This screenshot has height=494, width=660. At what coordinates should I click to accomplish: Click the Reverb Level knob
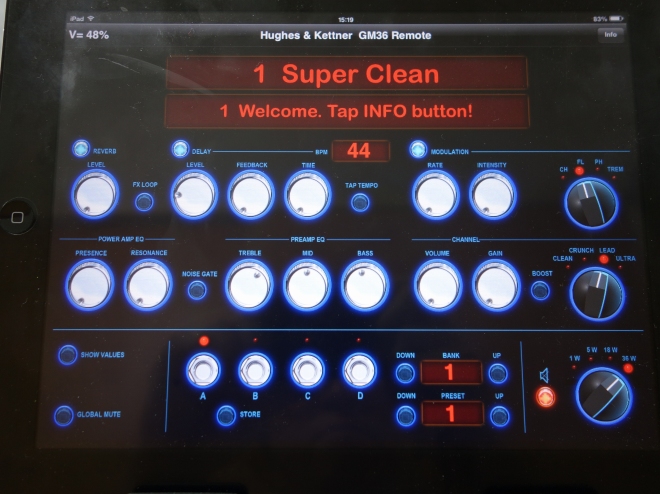pos(95,194)
